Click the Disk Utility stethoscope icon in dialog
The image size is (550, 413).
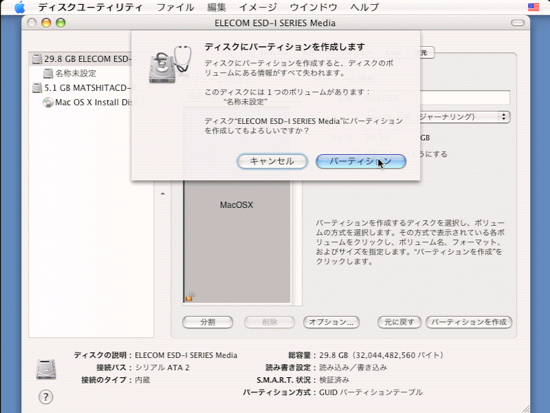tap(170, 65)
